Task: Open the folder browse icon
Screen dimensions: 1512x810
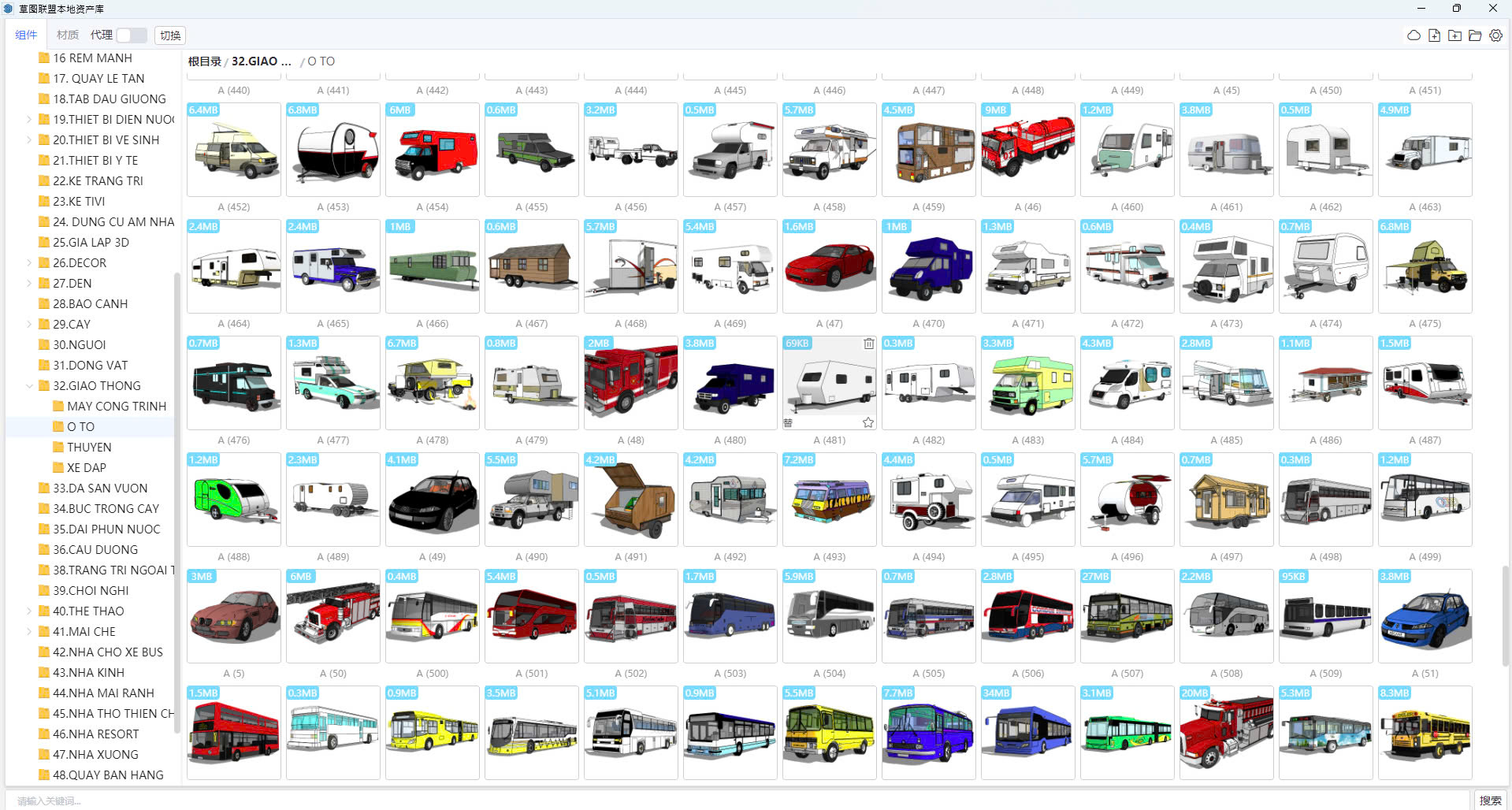Action: click(x=1475, y=35)
